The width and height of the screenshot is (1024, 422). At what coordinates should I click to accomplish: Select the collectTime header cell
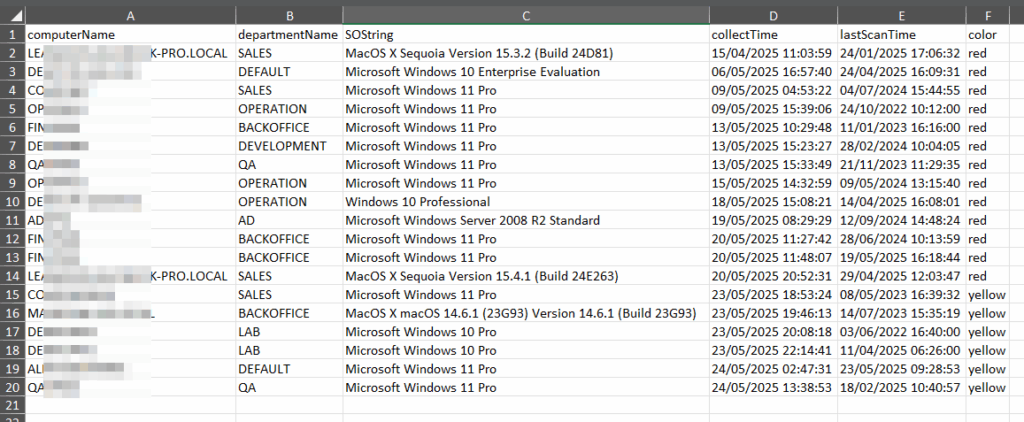[x=771, y=35]
